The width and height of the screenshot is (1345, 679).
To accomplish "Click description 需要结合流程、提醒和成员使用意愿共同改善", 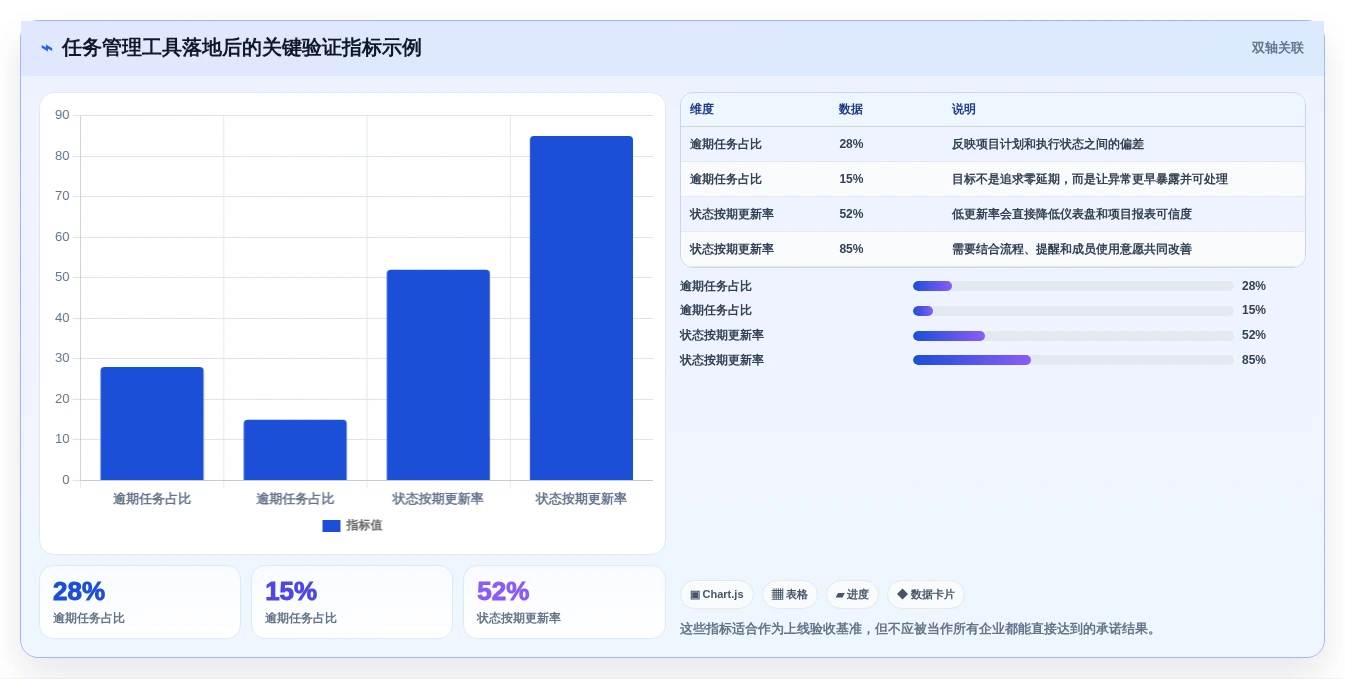I will click(1072, 249).
